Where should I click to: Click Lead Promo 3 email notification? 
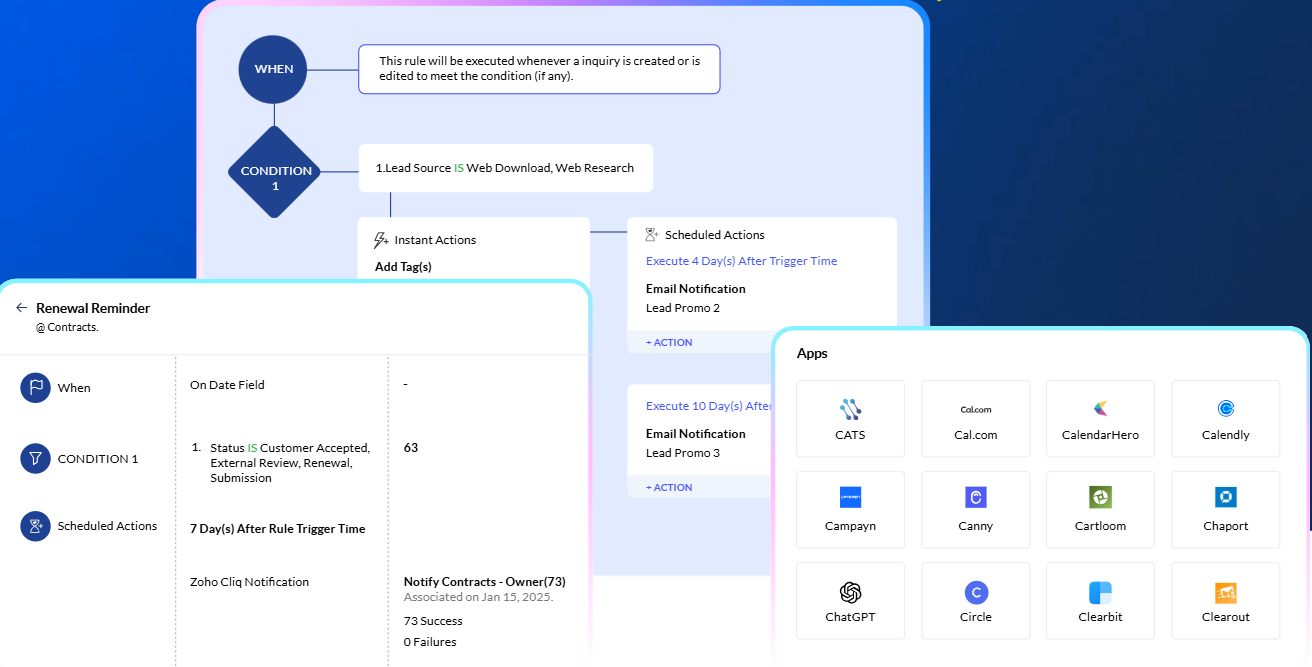click(x=683, y=453)
